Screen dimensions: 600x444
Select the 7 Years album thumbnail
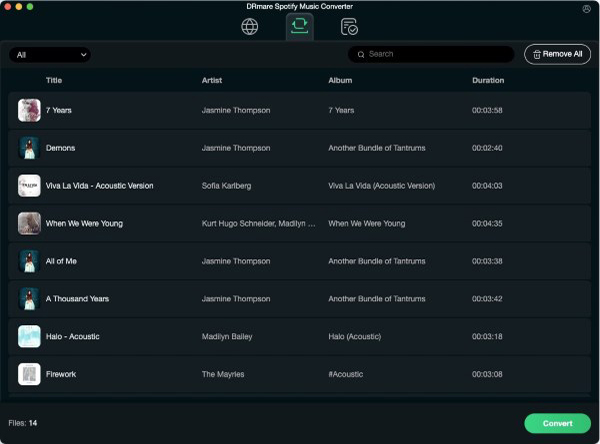[29, 110]
